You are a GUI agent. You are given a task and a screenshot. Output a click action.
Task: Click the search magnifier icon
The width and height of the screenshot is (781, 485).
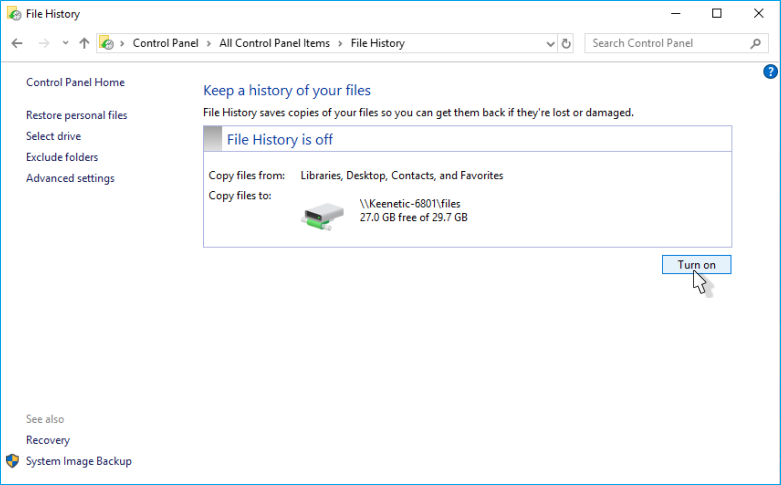757,44
